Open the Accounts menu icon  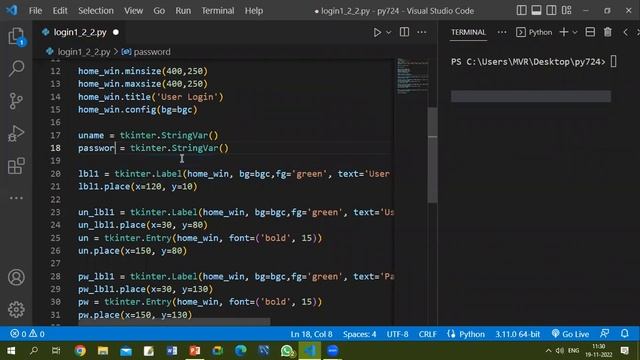click(16, 277)
